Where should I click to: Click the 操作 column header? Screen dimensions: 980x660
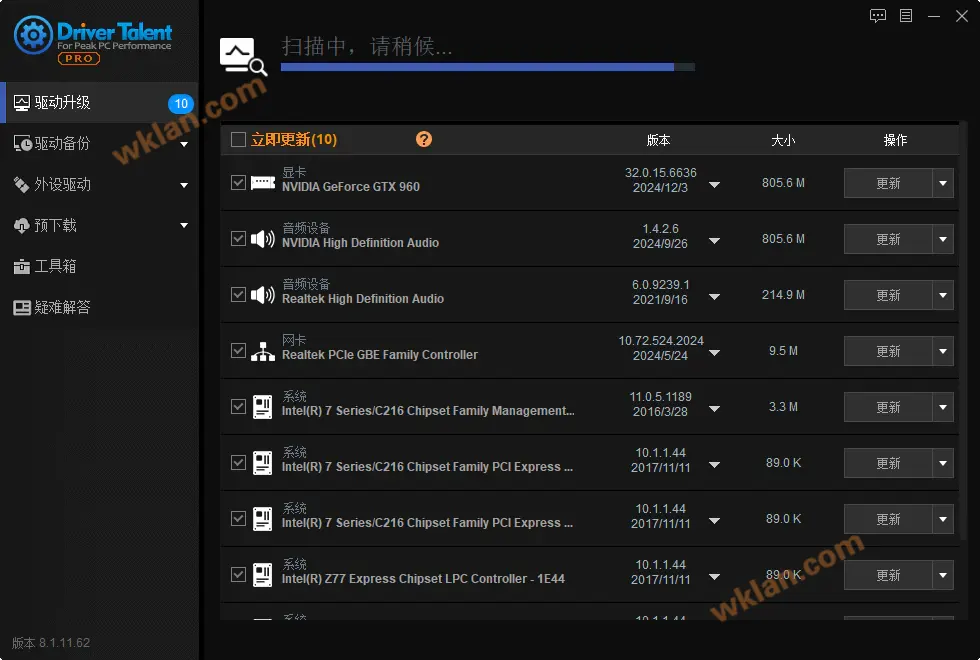click(895, 140)
